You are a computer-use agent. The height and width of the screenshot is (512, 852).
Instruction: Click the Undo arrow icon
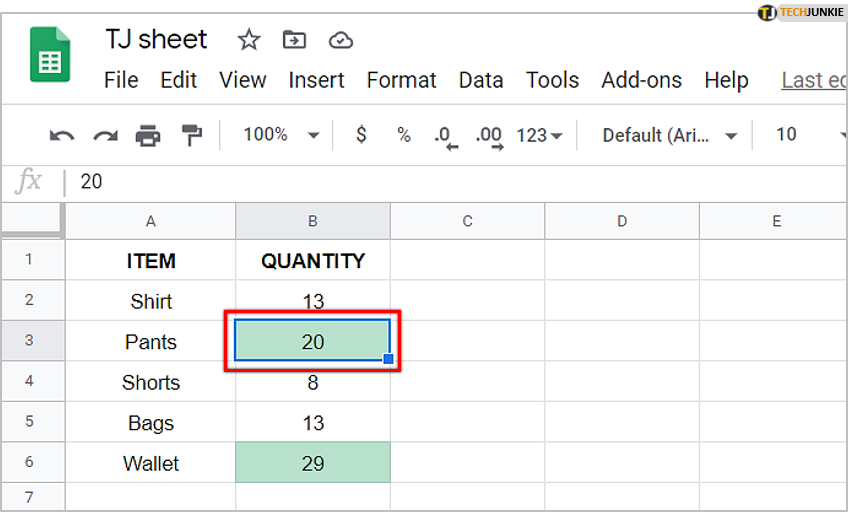[x=61, y=135]
